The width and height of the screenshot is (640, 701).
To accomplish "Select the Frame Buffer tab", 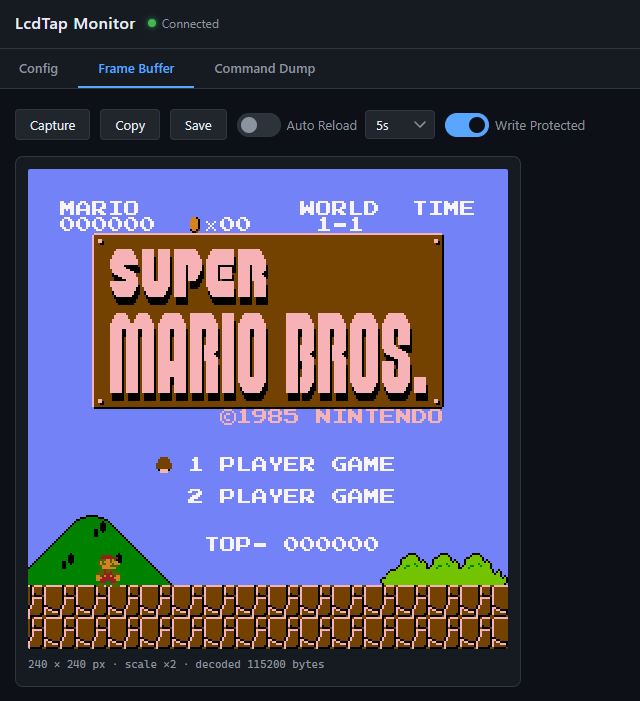I will coord(136,68).
